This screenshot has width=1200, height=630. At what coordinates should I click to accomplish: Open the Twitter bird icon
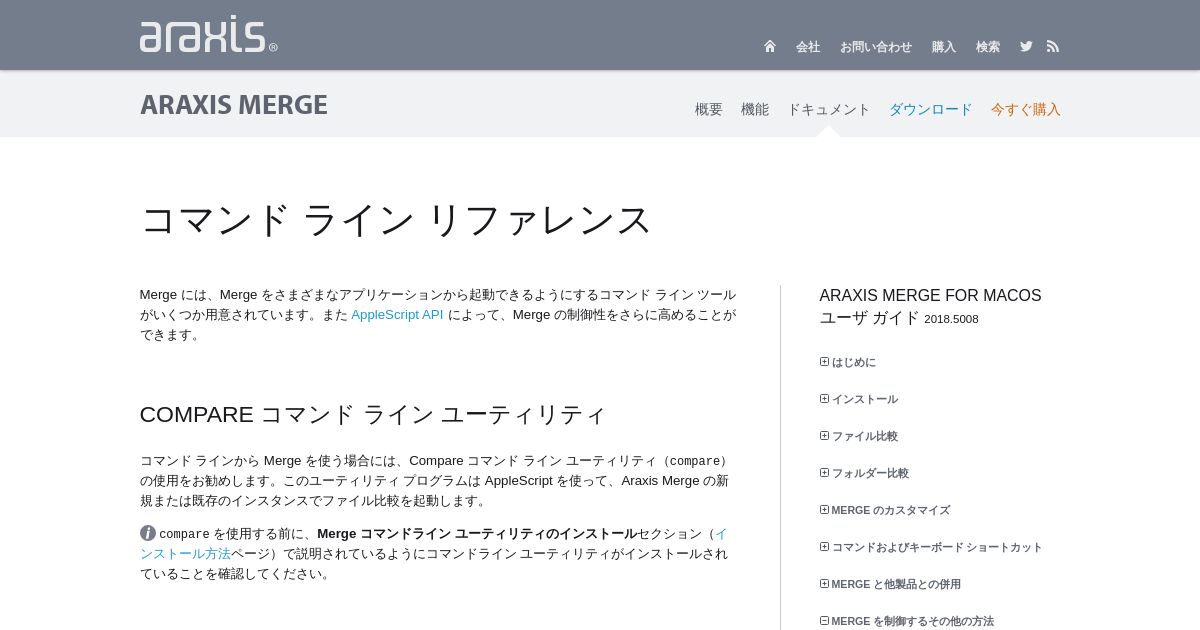1026,46
